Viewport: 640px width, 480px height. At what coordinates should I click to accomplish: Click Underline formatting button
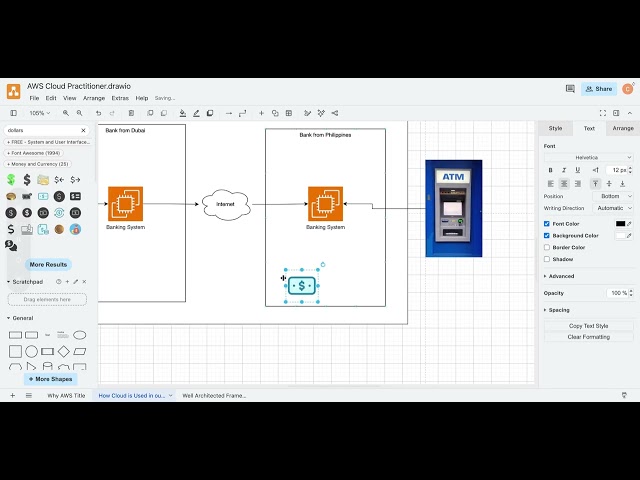[577, 170]
